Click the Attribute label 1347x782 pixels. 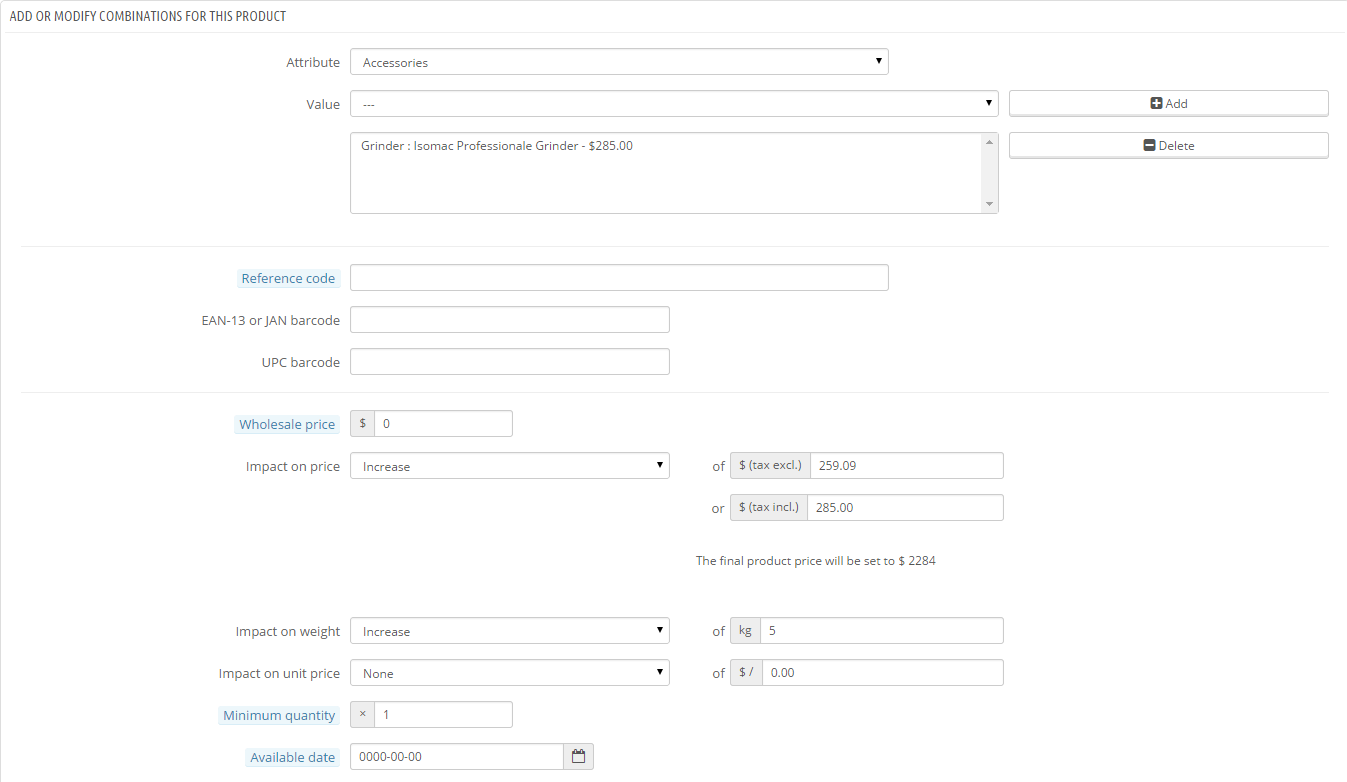(313, 63)
